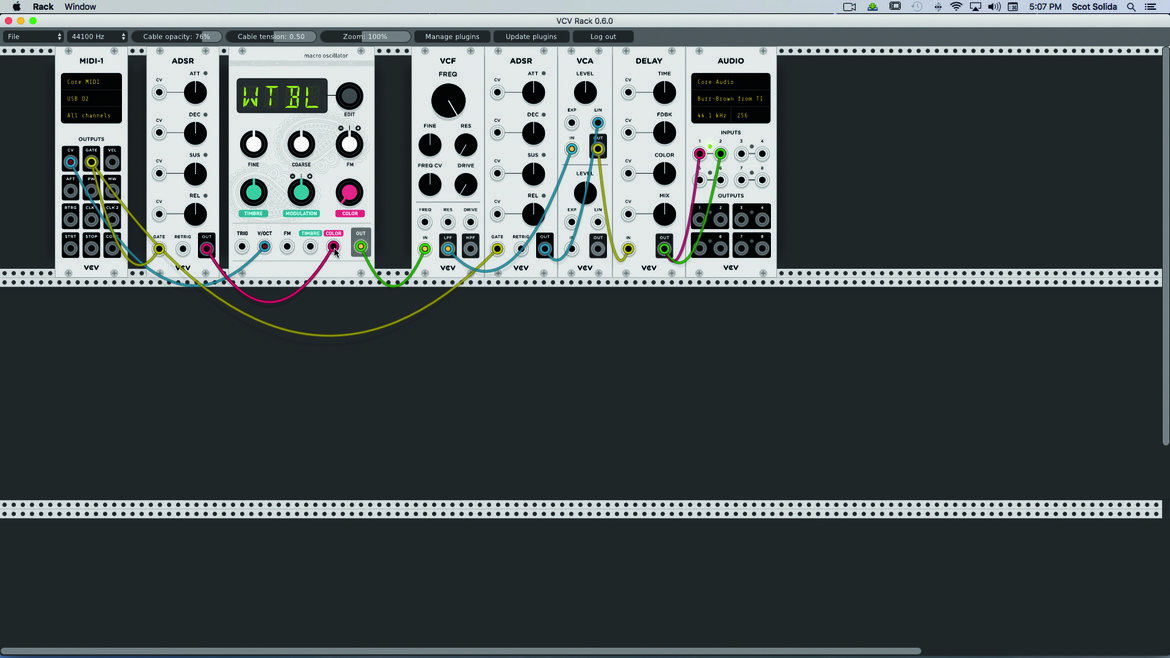Click the STRT output jack on MIDI-1
Screen dimensions: 1170x658
(70, 248)
